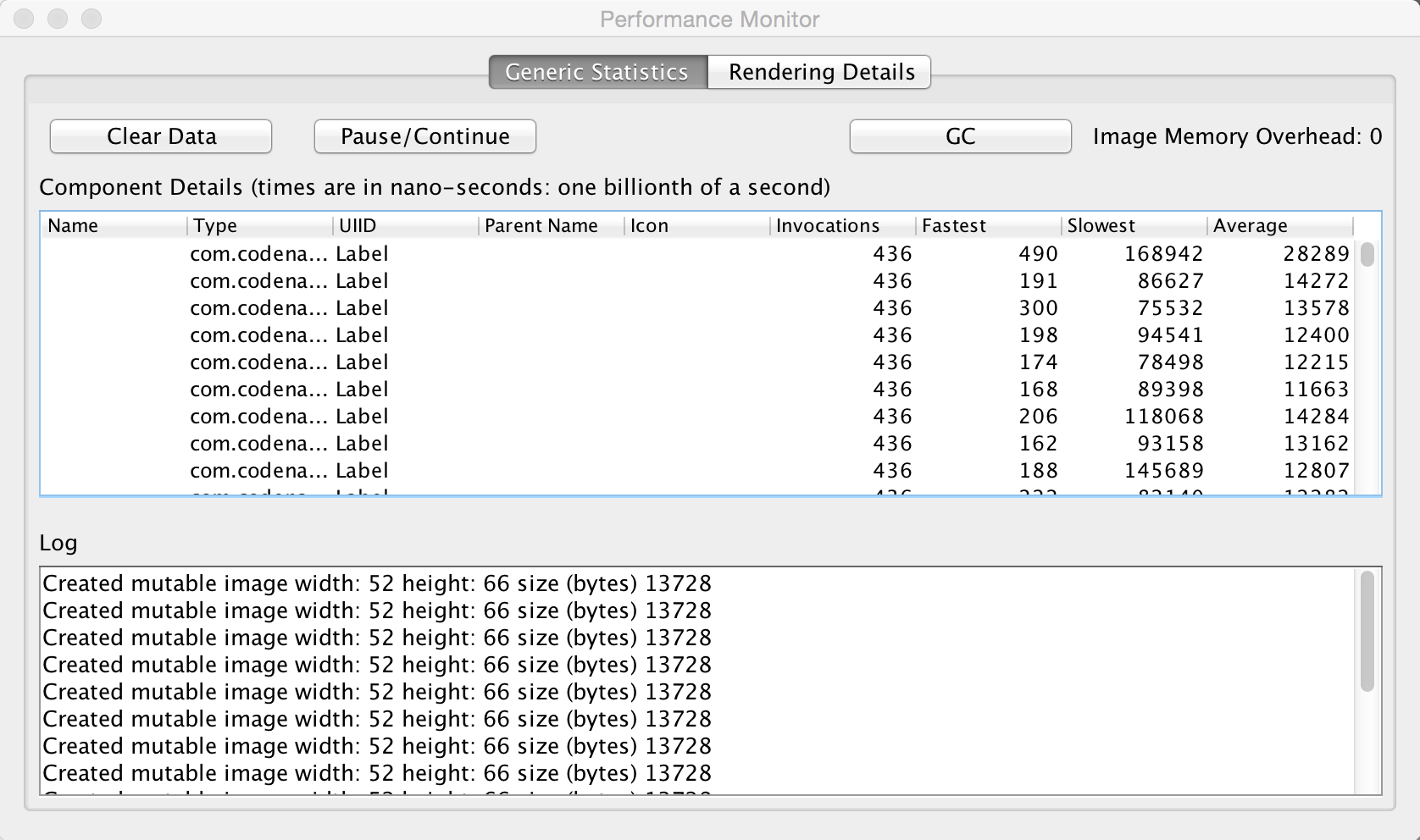This screenshot has height=840, width=1420.
Task: Sort the table by the Invocations column
Action: click(826, 225)
